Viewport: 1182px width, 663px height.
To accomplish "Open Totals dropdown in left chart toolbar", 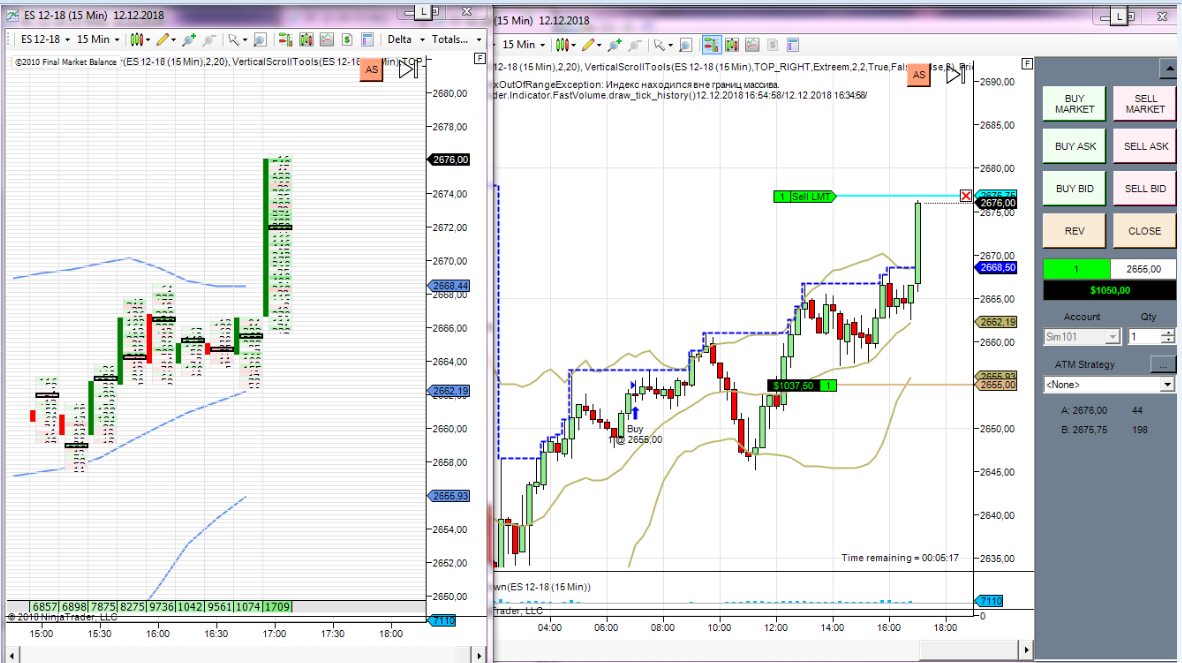I will click(x=457, y=39).
